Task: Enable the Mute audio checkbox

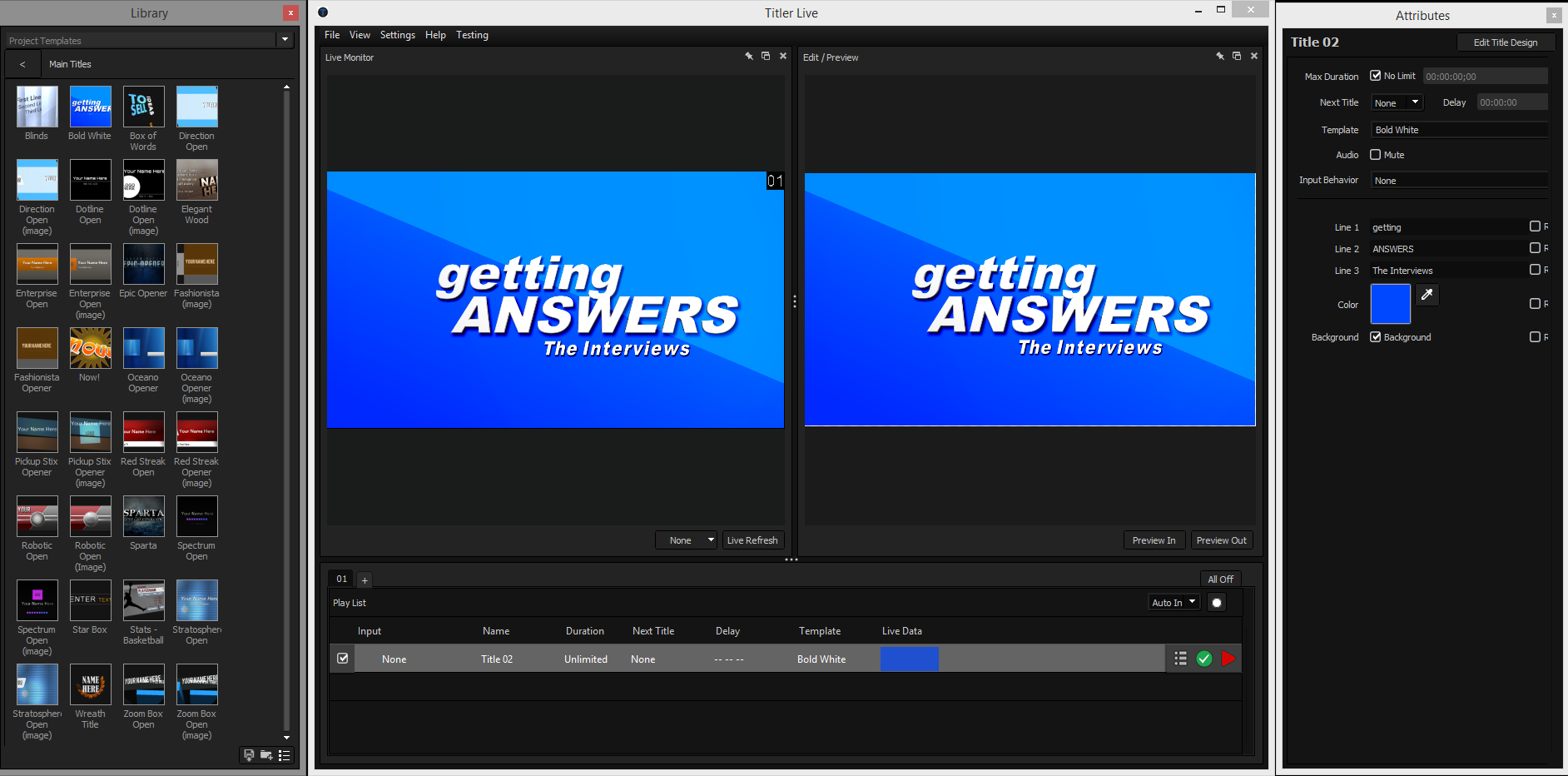Action: [1376, 155]
